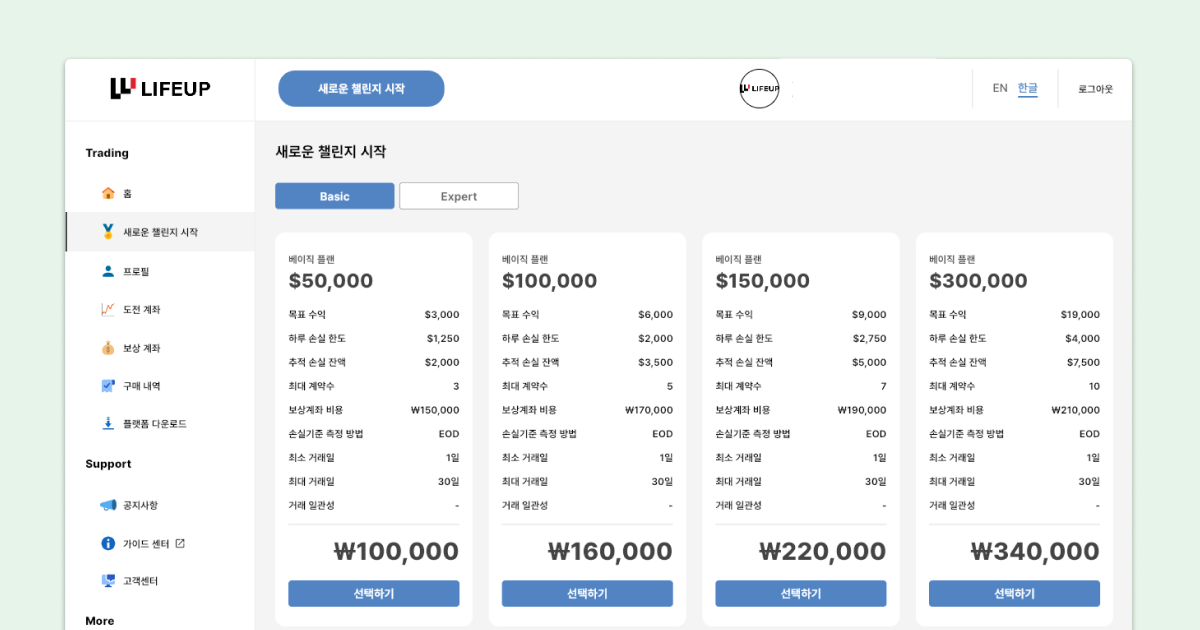This screenshot has width=1200, height=630.
Task: Select 한글 language option
Action: click(x=1028, y=88)
